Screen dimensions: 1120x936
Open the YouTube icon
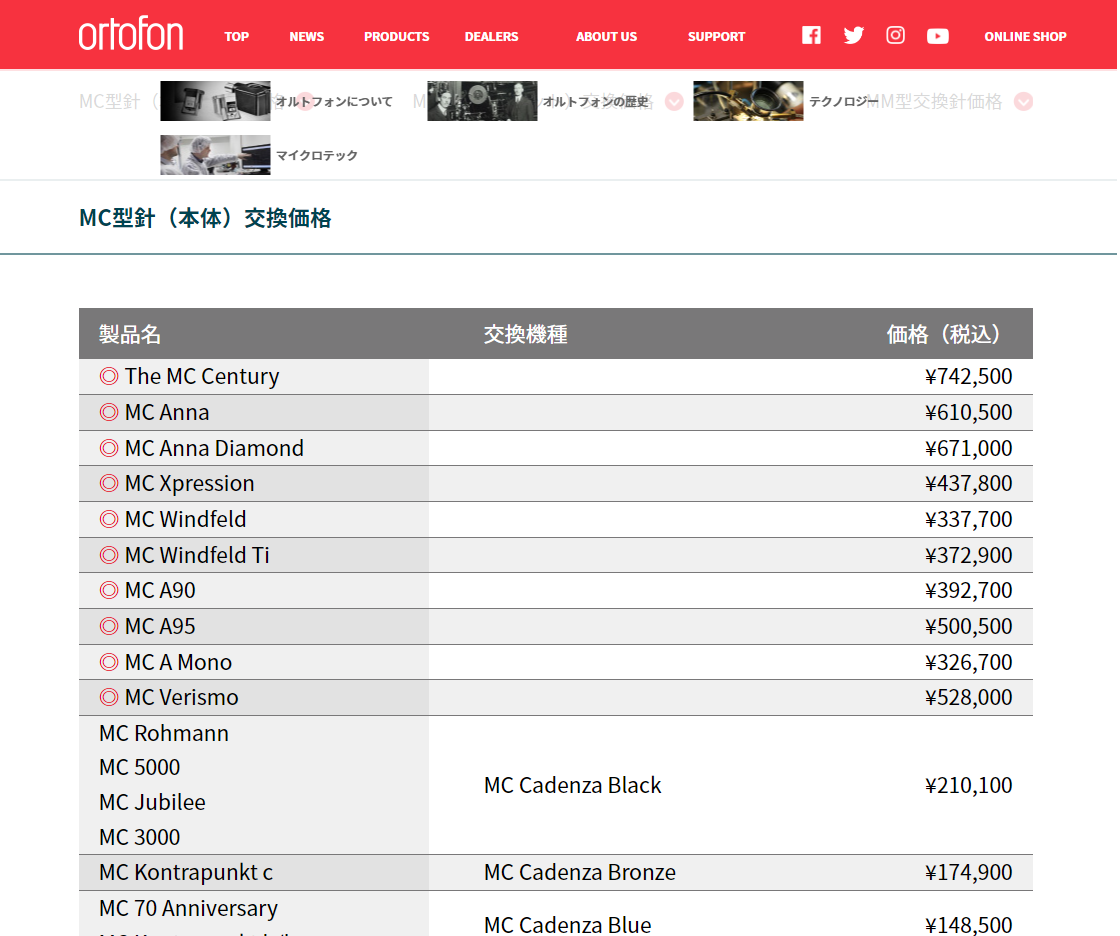937,36
